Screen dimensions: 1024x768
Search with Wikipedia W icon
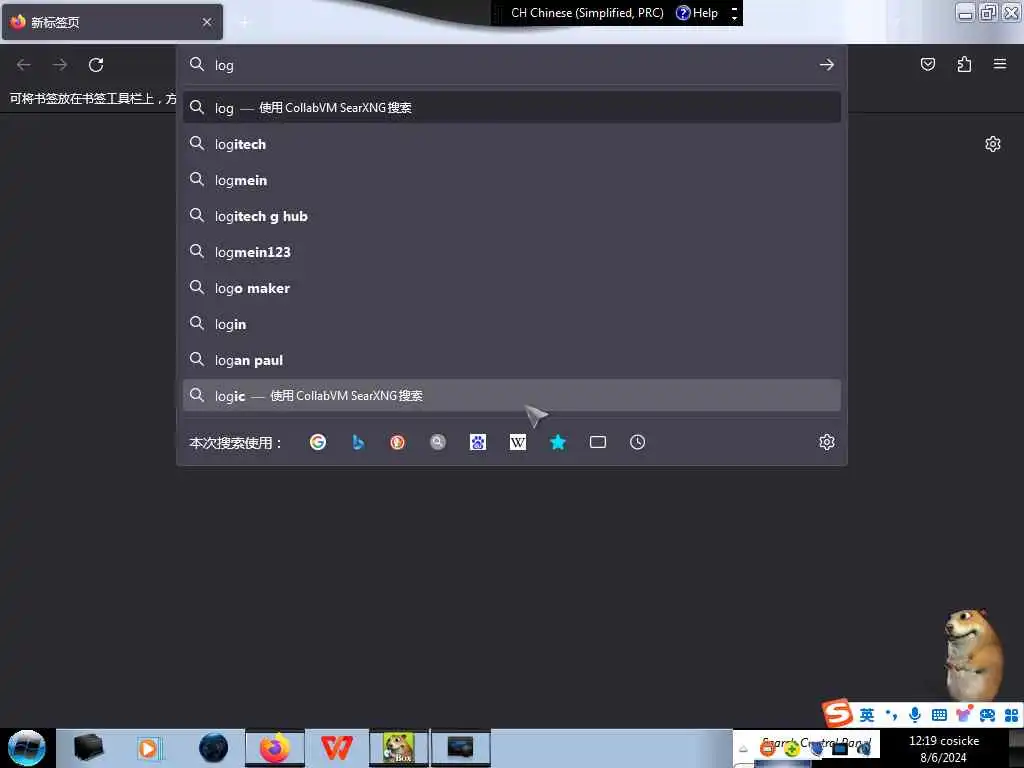[518, 442]
